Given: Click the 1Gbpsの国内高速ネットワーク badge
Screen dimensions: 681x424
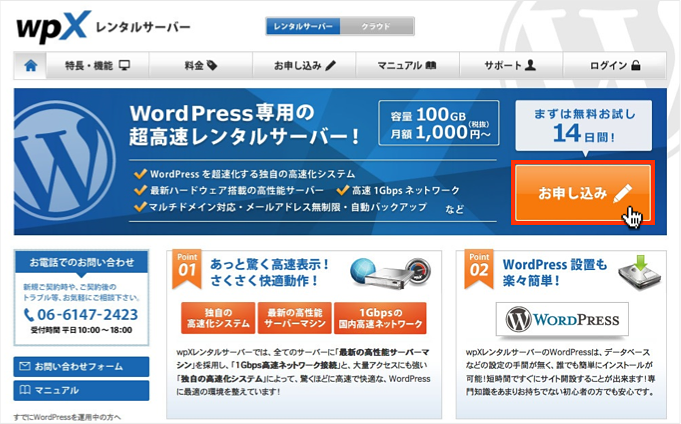Looking at the screenshot, I should pyautogui.click(x=380, y=318).
